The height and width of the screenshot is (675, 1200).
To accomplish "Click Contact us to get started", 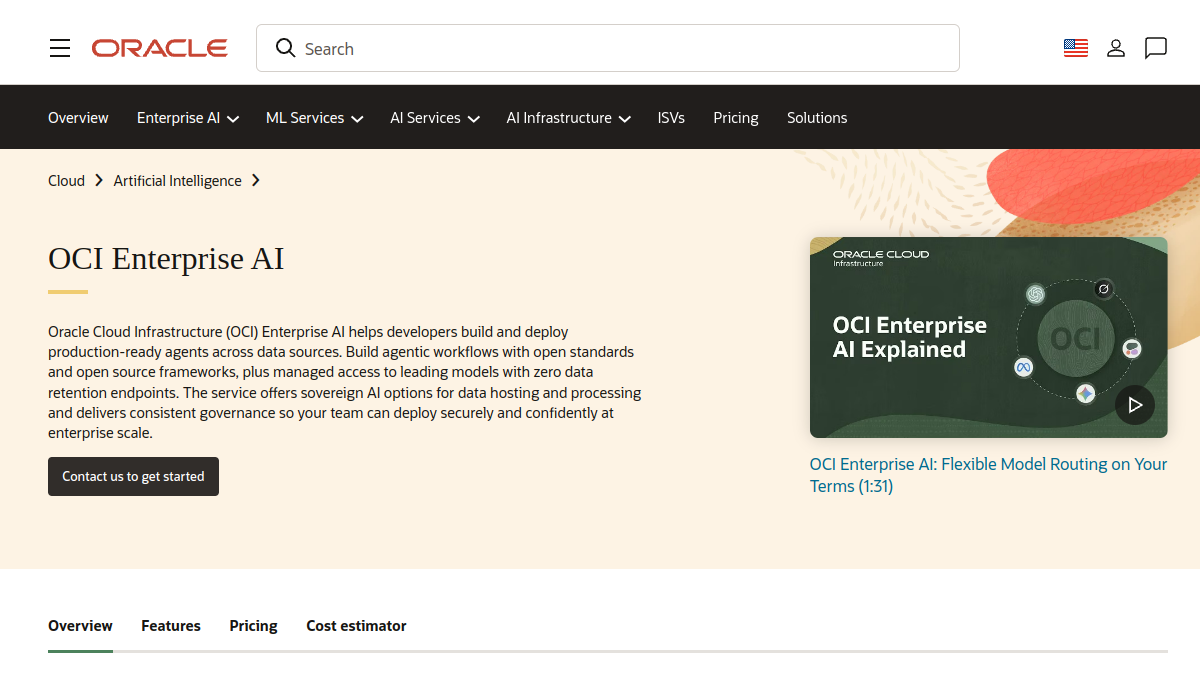I will click(x=133, y=477).
